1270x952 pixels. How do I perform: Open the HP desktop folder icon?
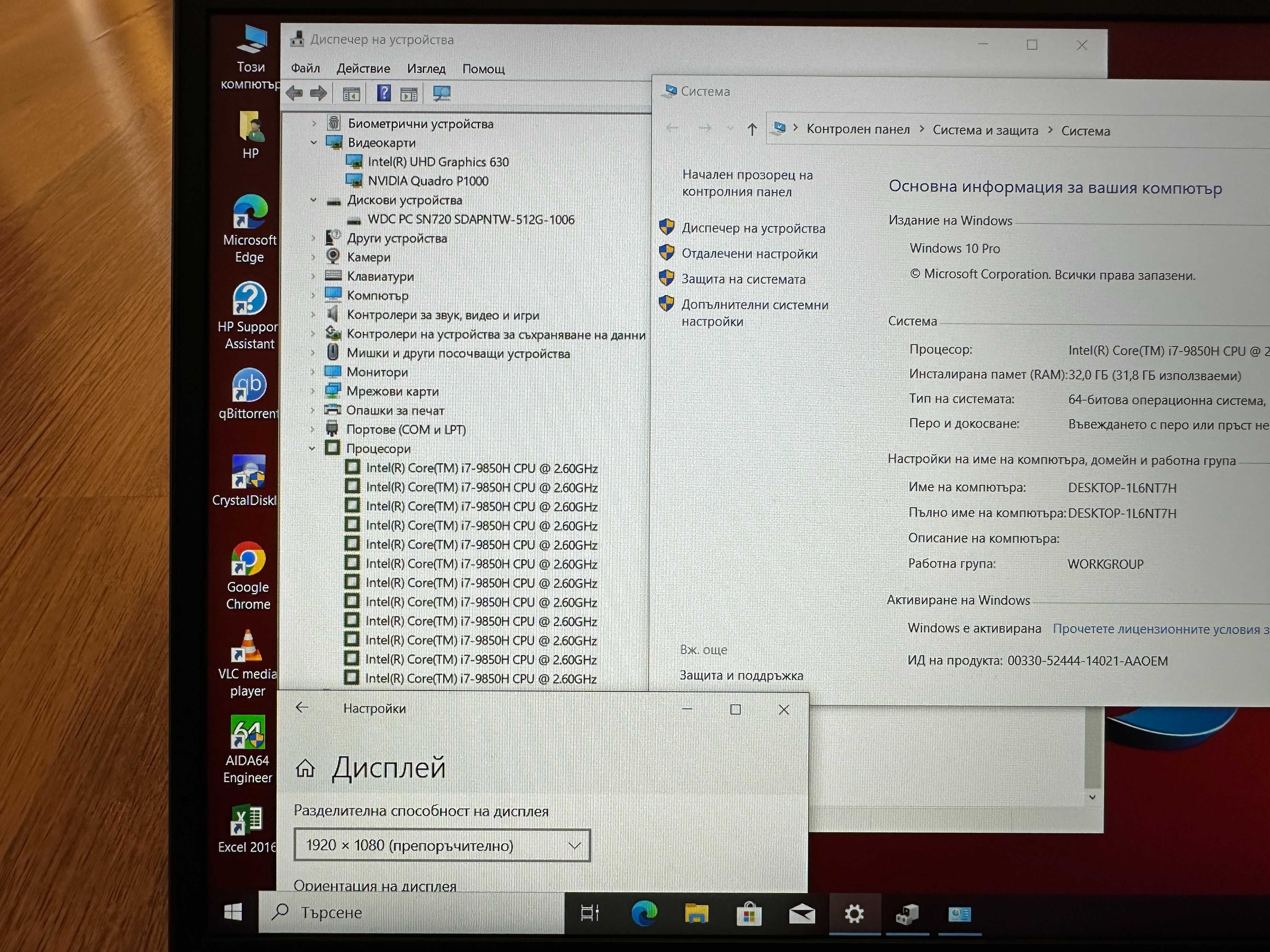point(250,135)
